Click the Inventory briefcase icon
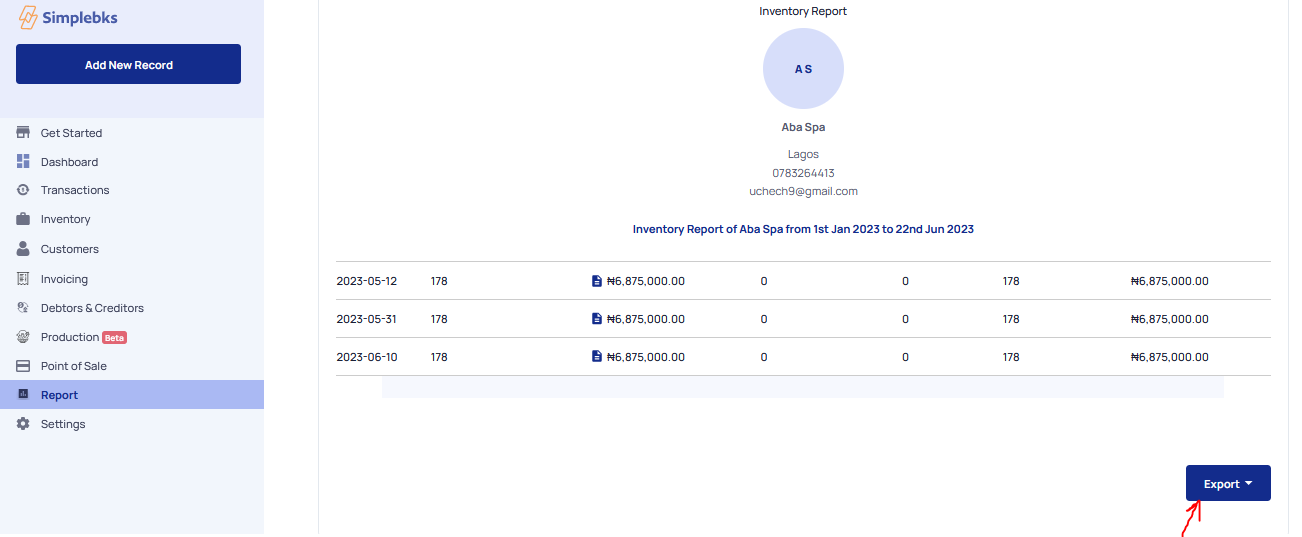 (23, 219)
